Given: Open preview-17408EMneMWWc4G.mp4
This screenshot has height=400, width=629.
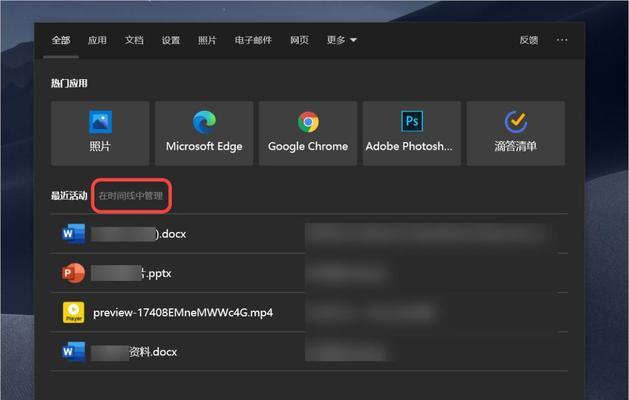Looking at the screenshot, I should click(x=309, y=313).
